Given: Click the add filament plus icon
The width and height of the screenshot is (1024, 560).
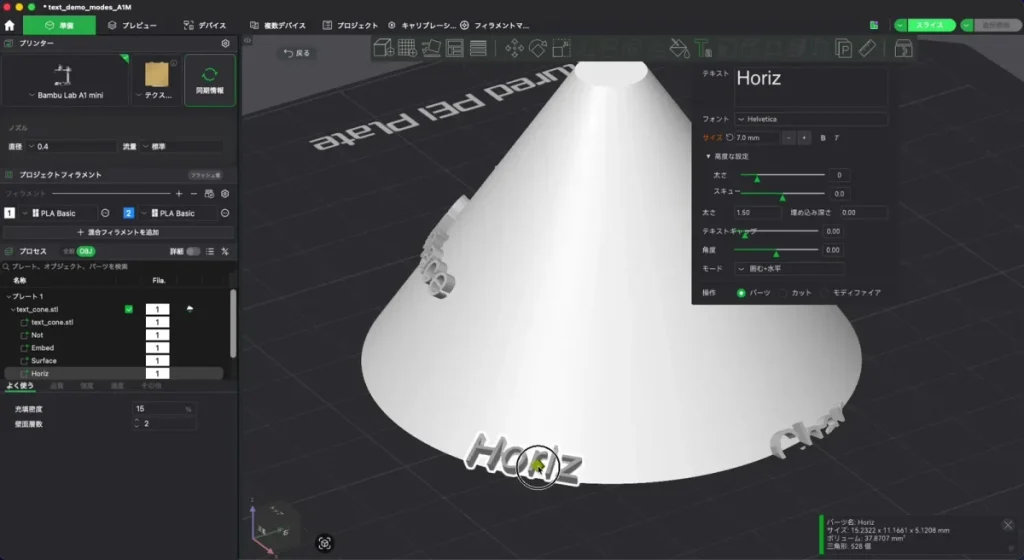Looking at the screenshot, I should (x=179, y=194).
